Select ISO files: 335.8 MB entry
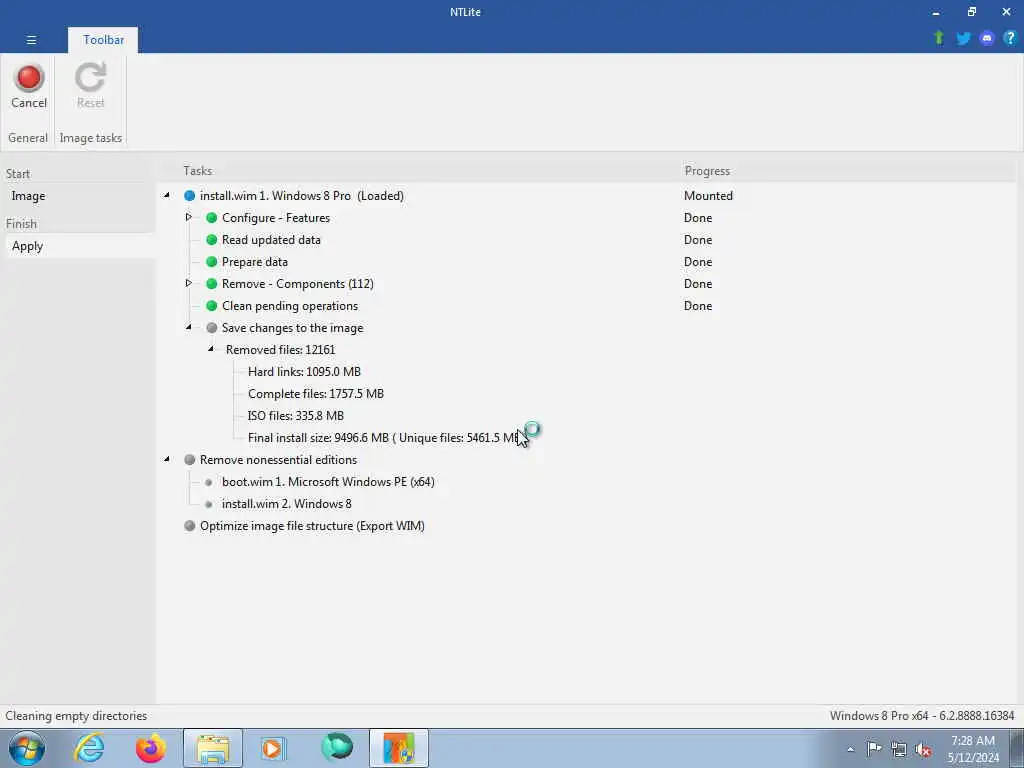The height and width of the screenshot is (768, 1024). (x=296, y=416)
